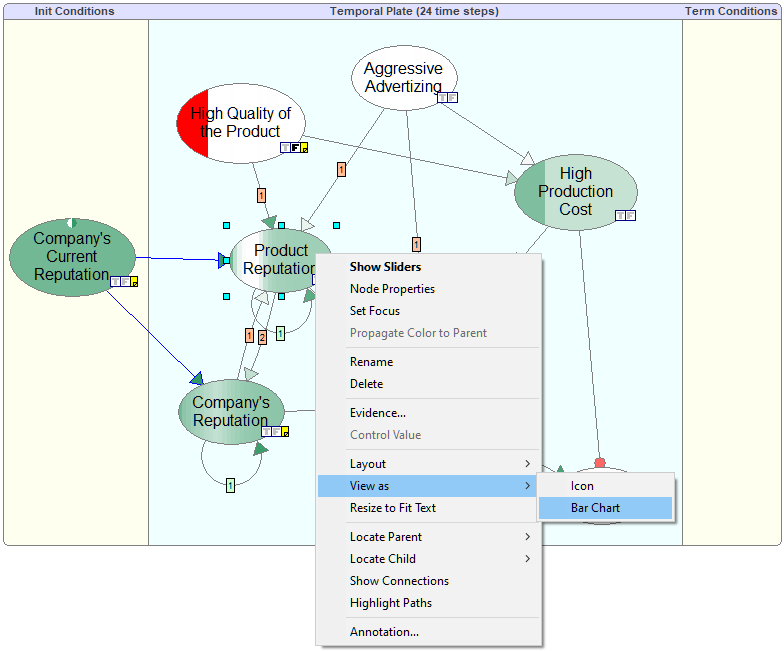
Task: Click orange order label 1 beside label 2
Action: 250,336
